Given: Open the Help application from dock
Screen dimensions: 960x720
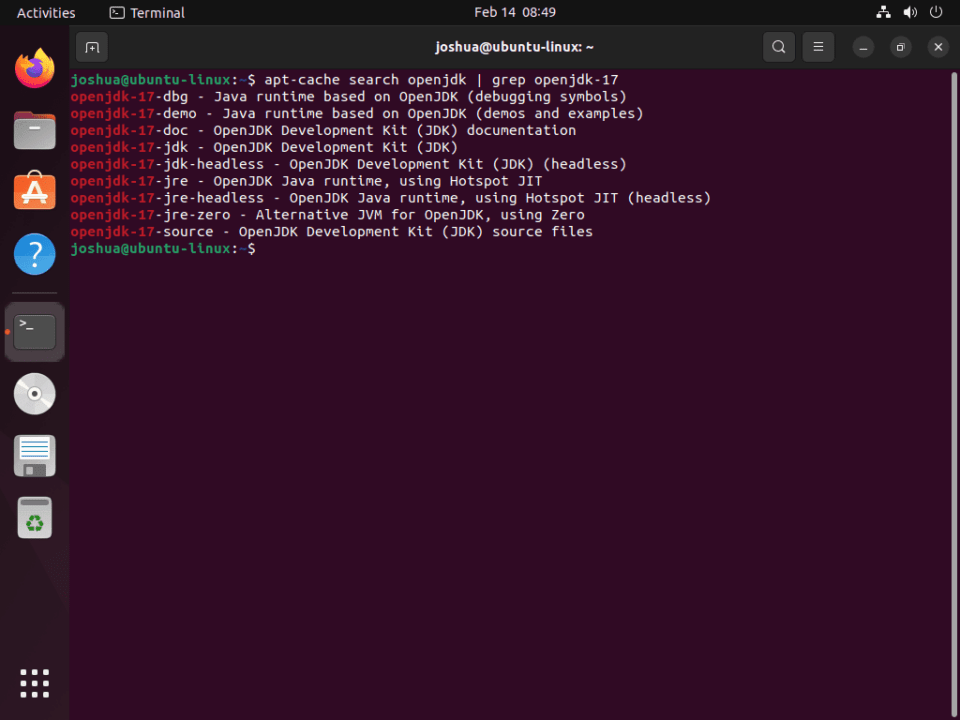Looking at the screenshot, I should point(34,254).
